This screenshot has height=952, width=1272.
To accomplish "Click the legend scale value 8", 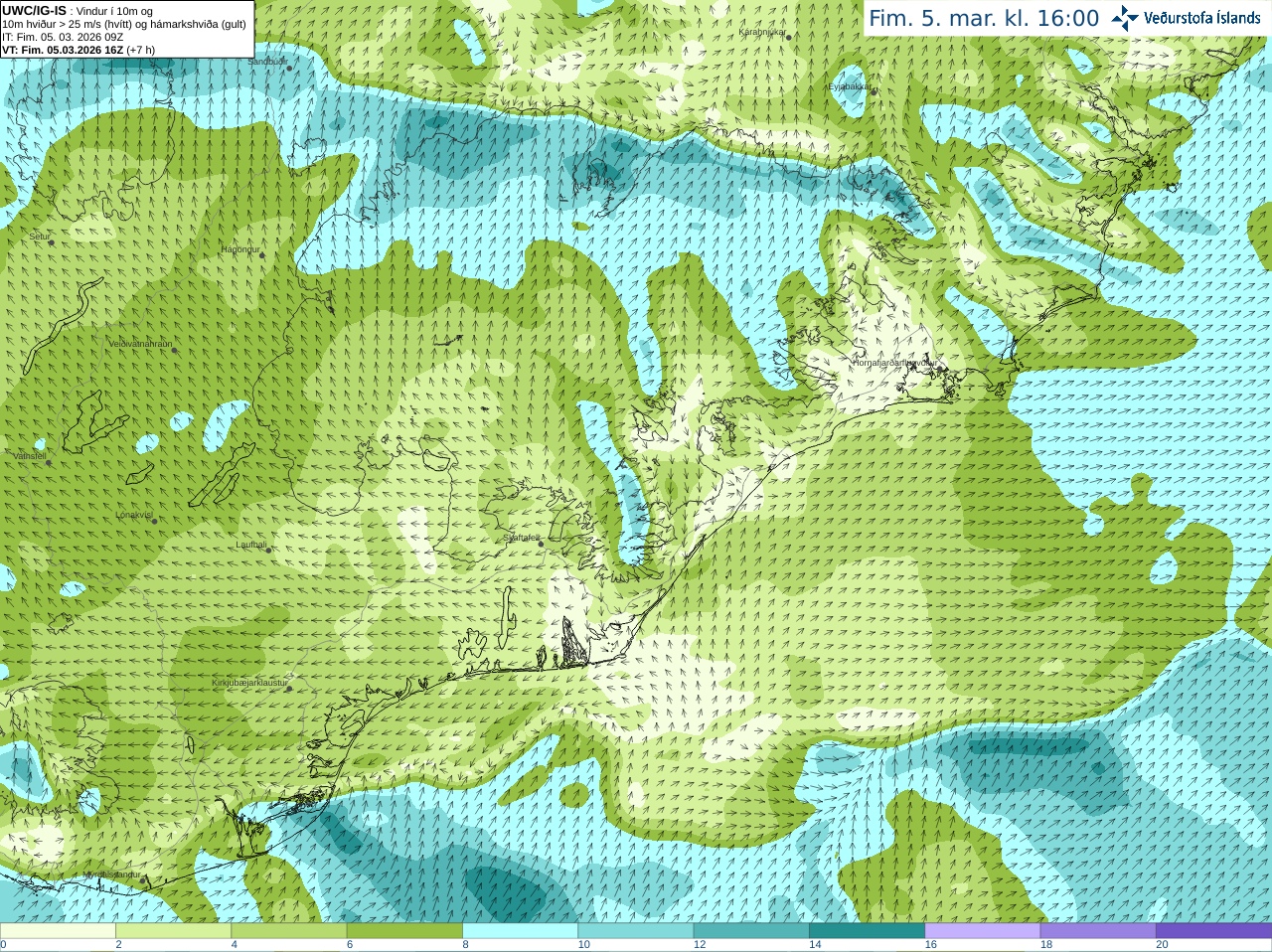I will (465, 945).
